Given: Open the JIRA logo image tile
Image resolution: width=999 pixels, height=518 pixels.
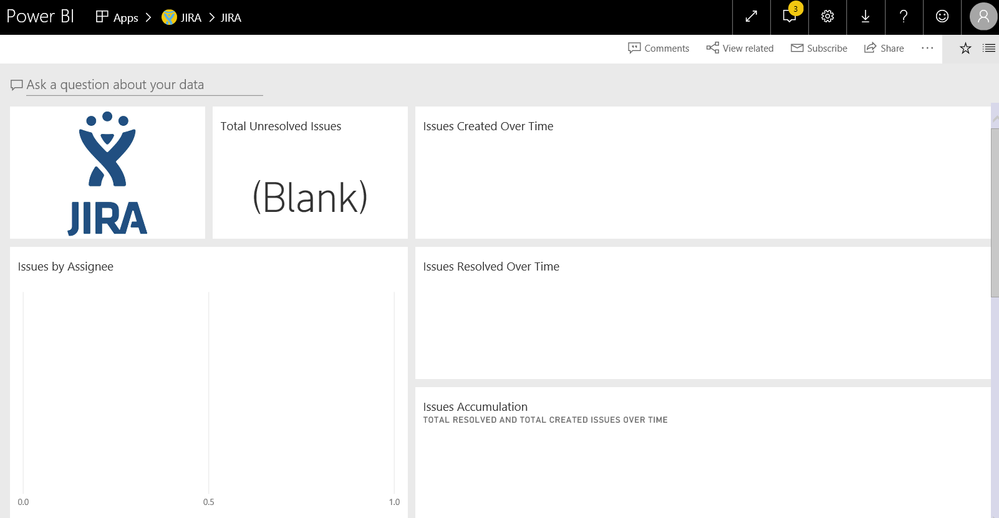Looking at the screenshot, I should point(108,173).
